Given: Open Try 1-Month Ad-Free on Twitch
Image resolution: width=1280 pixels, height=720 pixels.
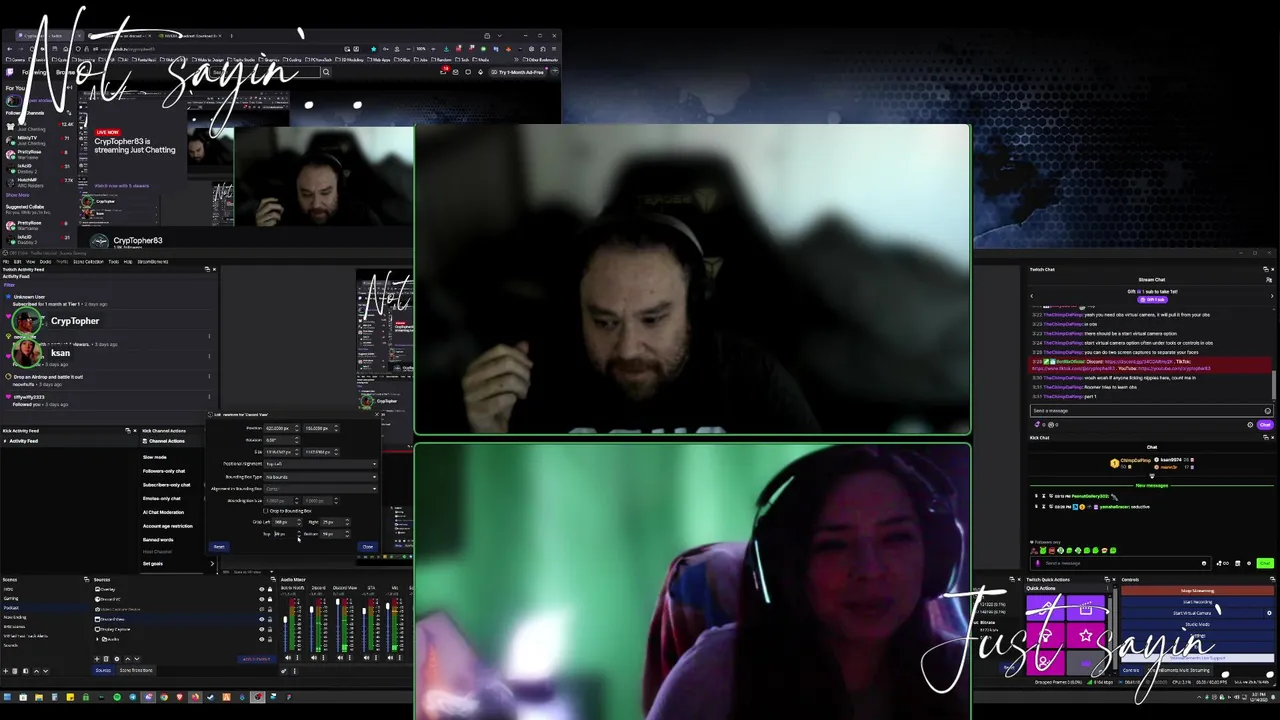Looking at the screenshot, I should 519,72.
